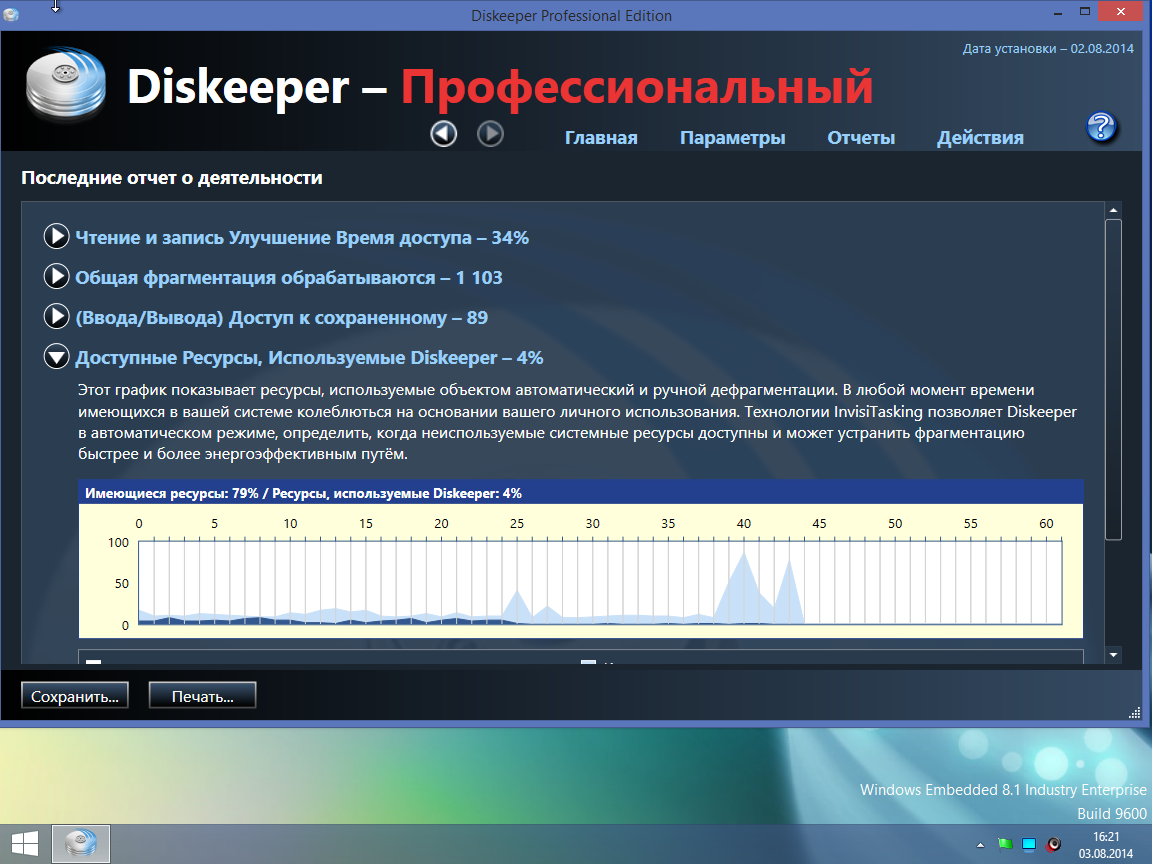Click the report scrollbar down arrow
Viewport: 1152px width, 864px height.
coord(1113,655)
